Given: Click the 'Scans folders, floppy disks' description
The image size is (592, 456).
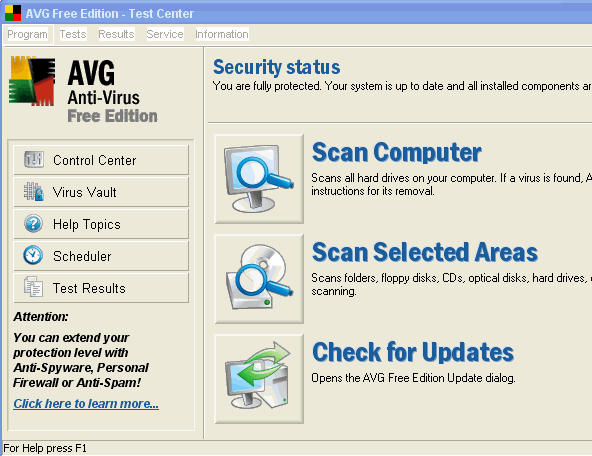Looking at the screenshot, I should point(452,284).
